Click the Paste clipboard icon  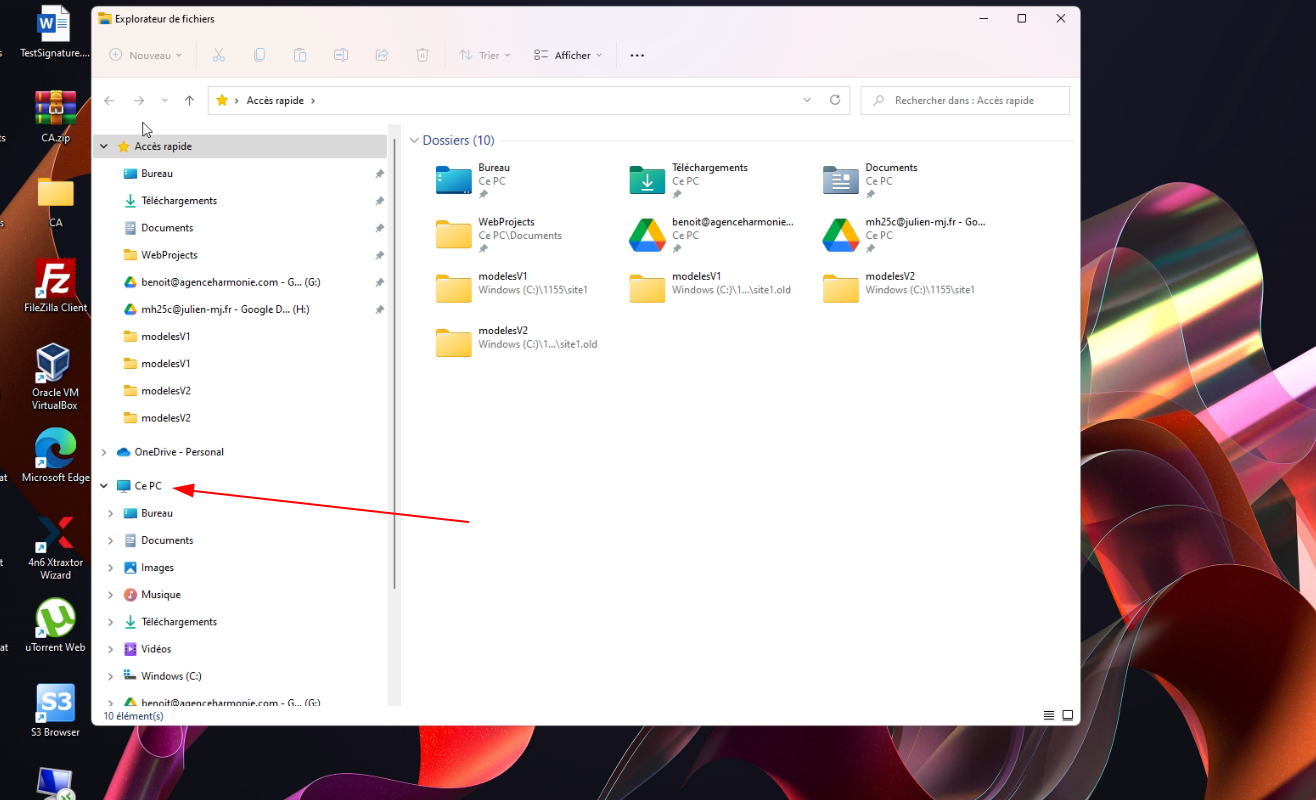click(300, 55)
